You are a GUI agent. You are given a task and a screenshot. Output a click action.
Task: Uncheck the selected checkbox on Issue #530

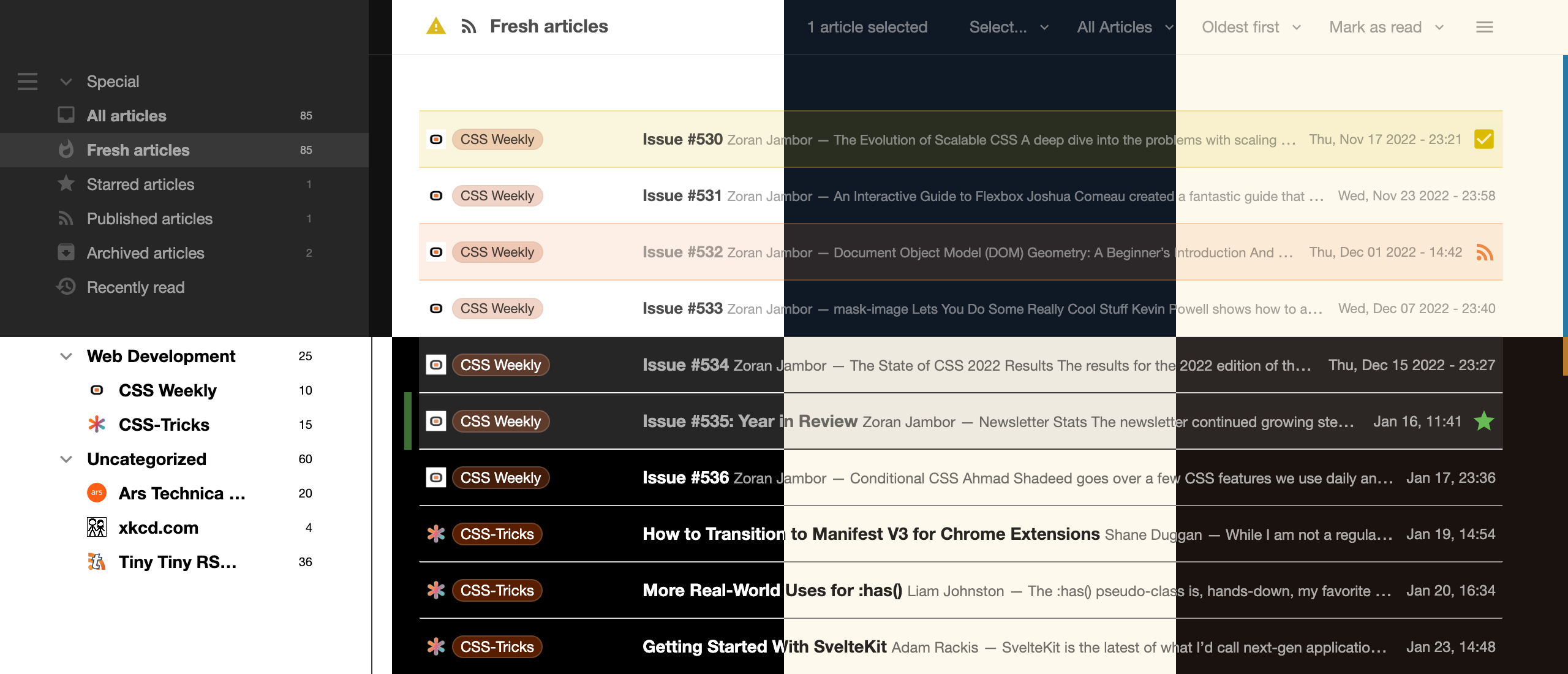1484,139
